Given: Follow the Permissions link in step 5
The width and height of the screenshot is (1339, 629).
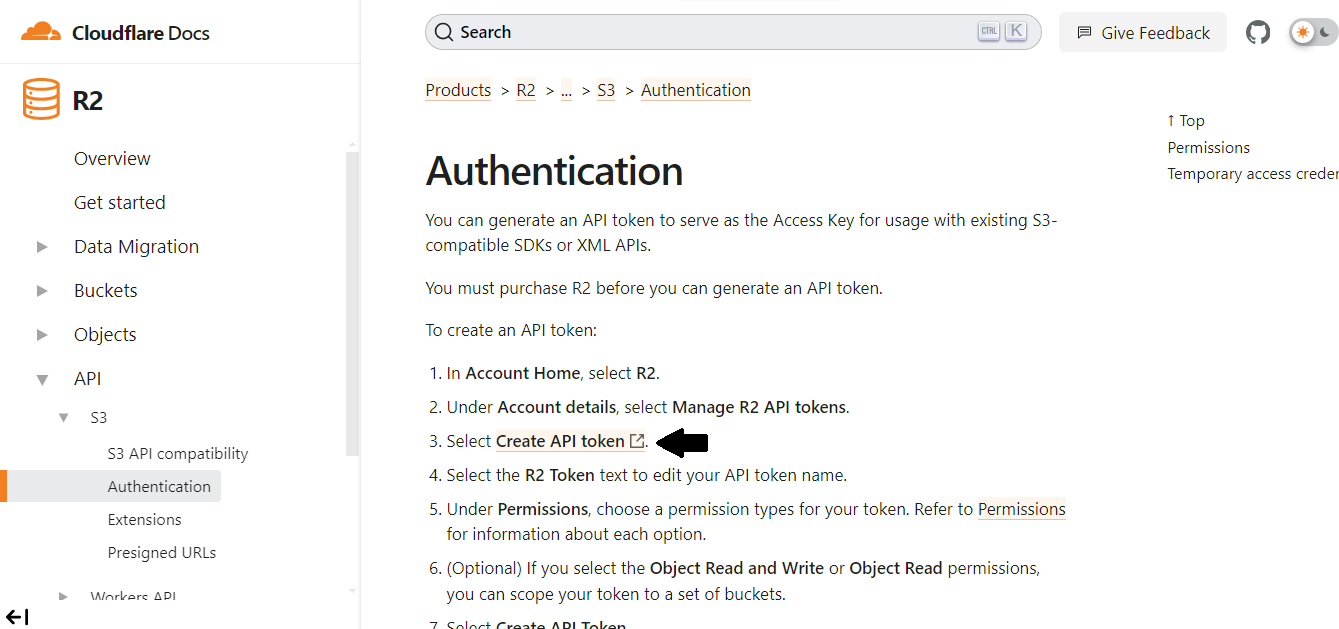Looking at the screenshot, I should pyautogui.click(x=1022, y=509).
